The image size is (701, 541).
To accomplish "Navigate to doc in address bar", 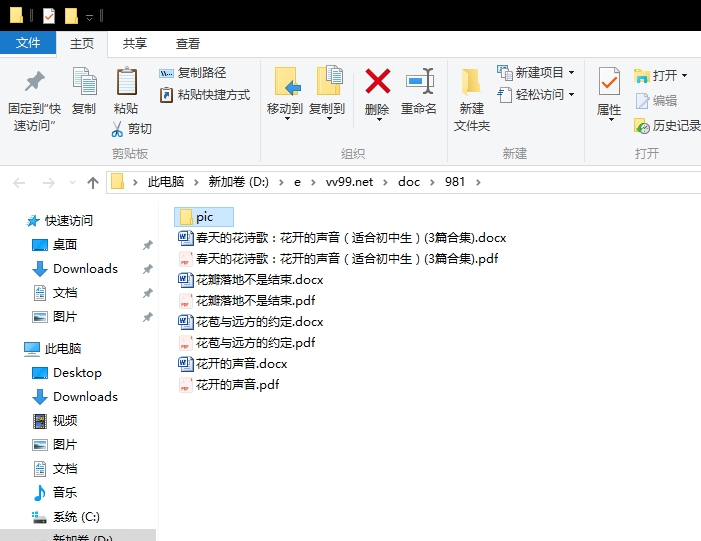I will [x=409, y=182].
